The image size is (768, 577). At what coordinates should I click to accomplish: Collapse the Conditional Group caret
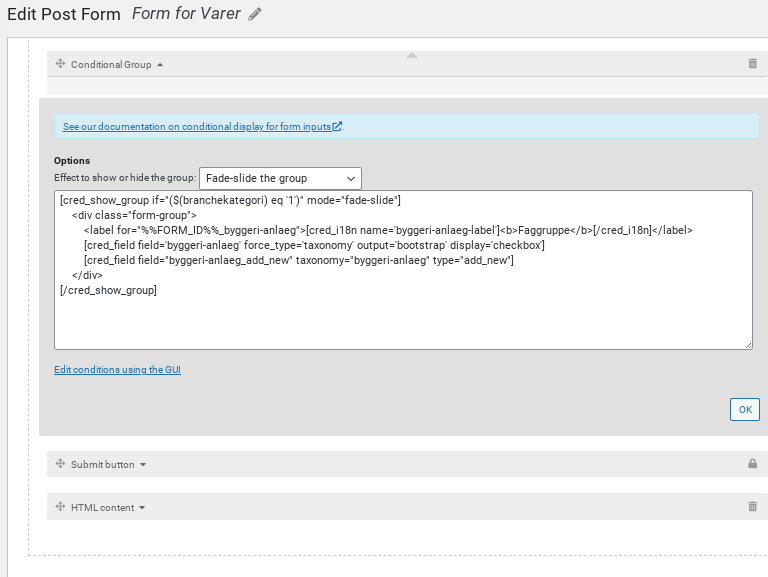[160, 65]
